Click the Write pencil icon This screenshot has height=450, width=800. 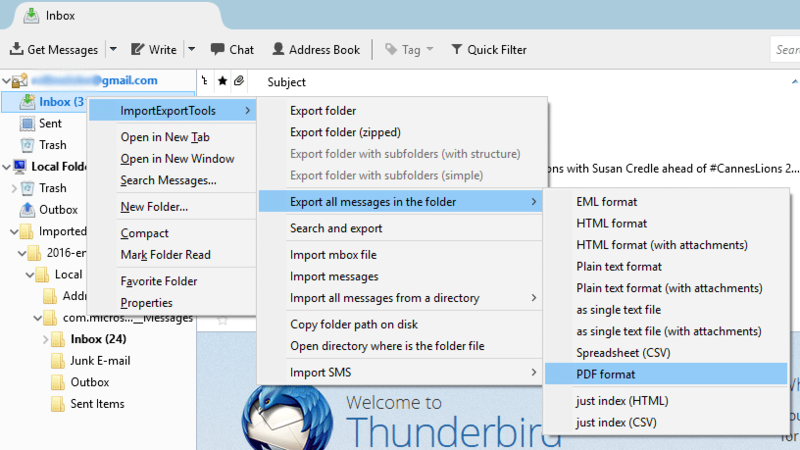pyautogui.click(x=138, y=49)
